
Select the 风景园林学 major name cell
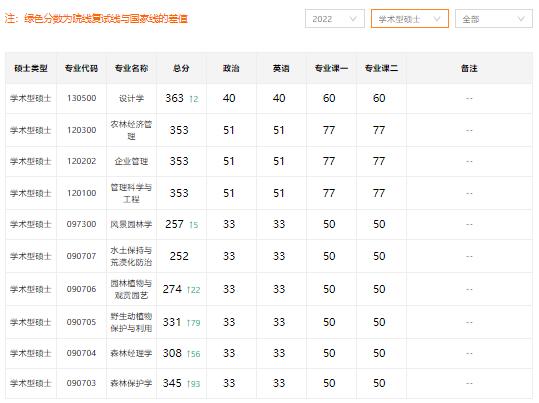[x=131, y=225]
